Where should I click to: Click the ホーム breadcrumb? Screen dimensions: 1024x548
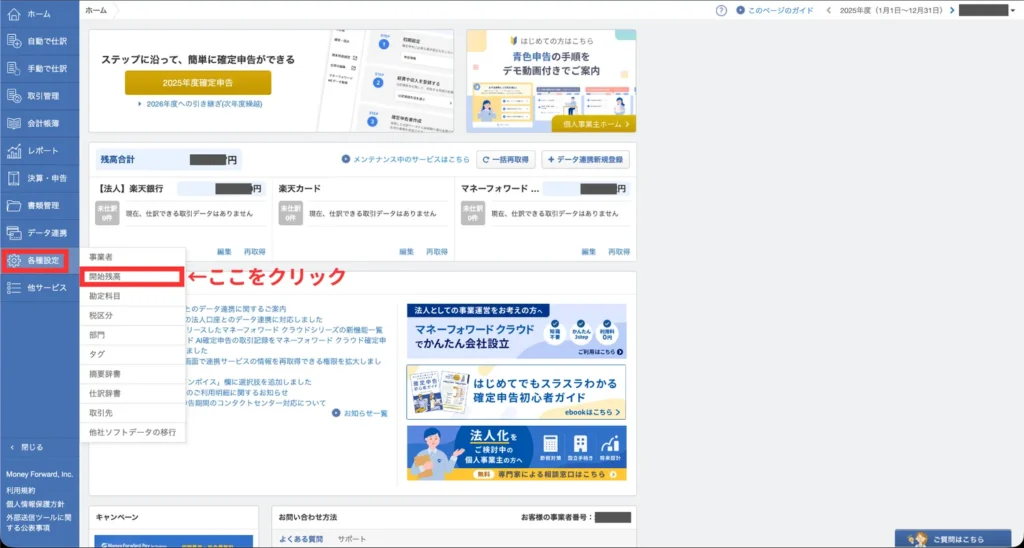(96, 10)
